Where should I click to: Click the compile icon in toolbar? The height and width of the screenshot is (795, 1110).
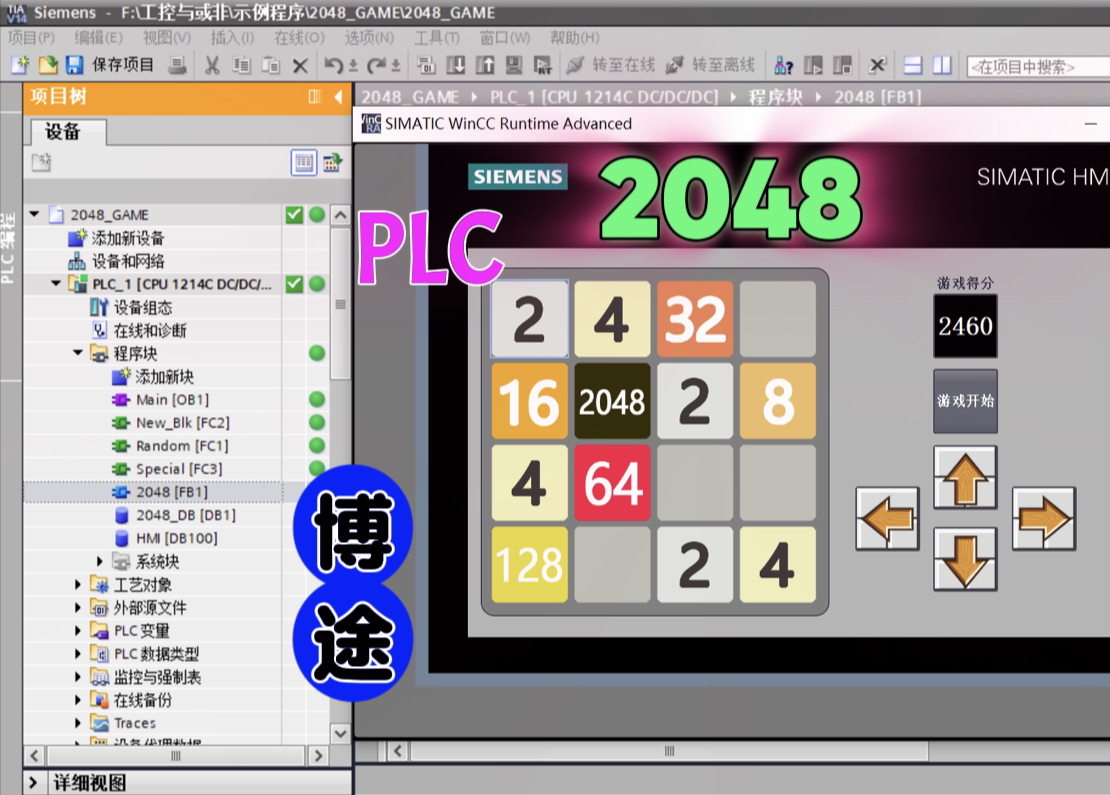[x=426, y=66]
